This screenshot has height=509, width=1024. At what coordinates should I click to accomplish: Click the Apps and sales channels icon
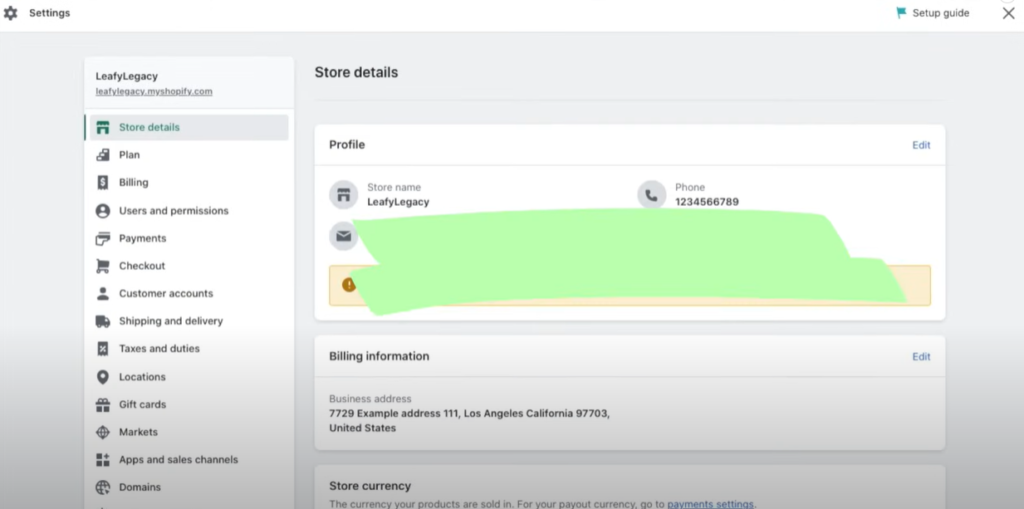point(103,460)
